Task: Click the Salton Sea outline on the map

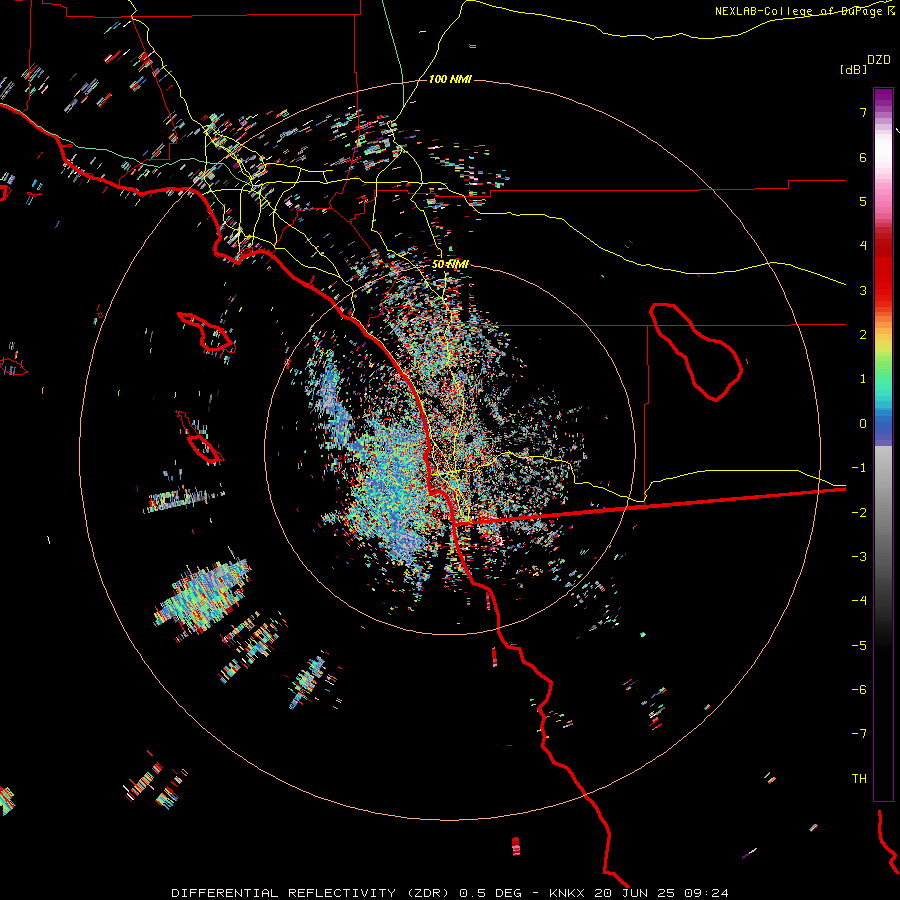Action: pos(696,351)
